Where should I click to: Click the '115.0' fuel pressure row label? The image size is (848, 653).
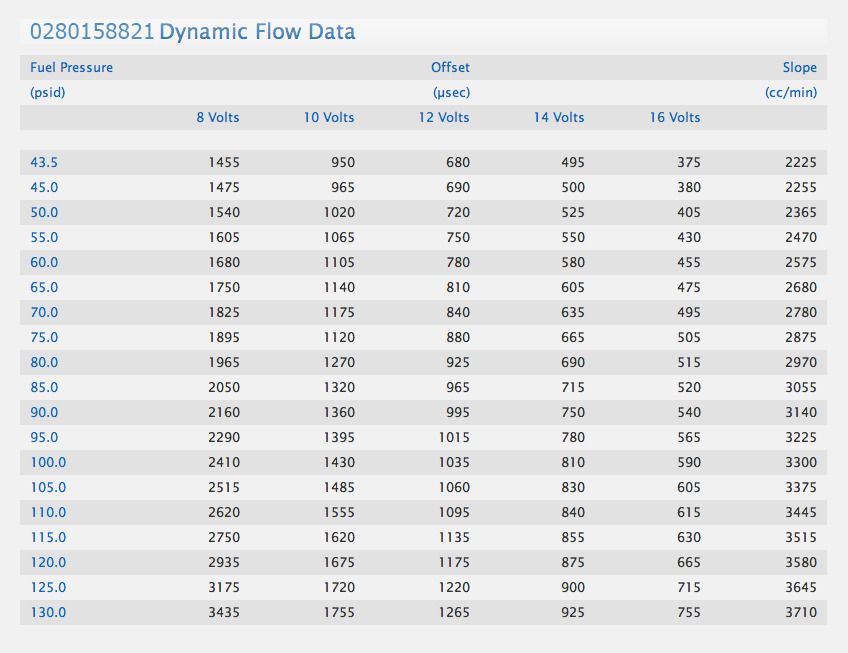click(x=48, y=537)
